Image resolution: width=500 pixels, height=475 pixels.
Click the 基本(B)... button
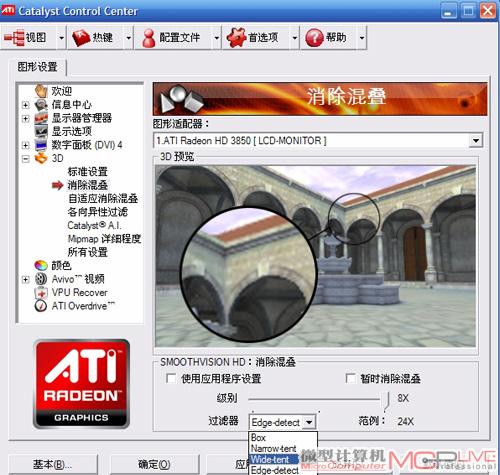[x=52, y=464]
